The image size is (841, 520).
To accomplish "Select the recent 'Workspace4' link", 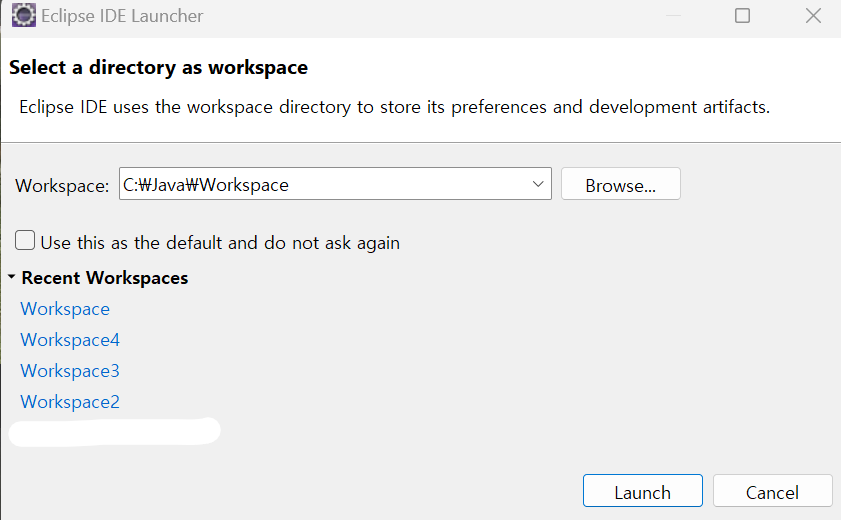I will (x=70, y=340).
